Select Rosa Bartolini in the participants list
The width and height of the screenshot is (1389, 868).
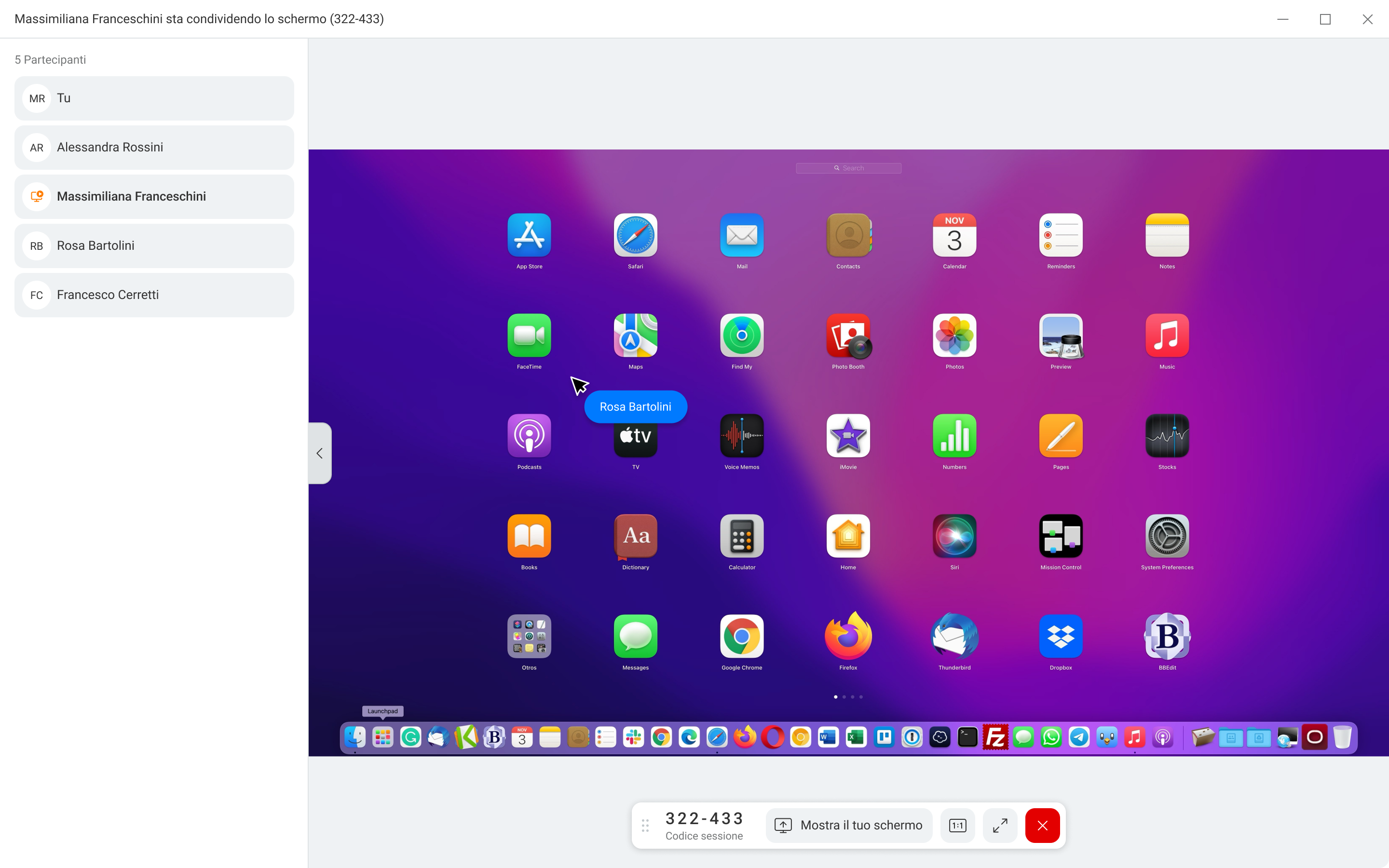pos(154,246)
